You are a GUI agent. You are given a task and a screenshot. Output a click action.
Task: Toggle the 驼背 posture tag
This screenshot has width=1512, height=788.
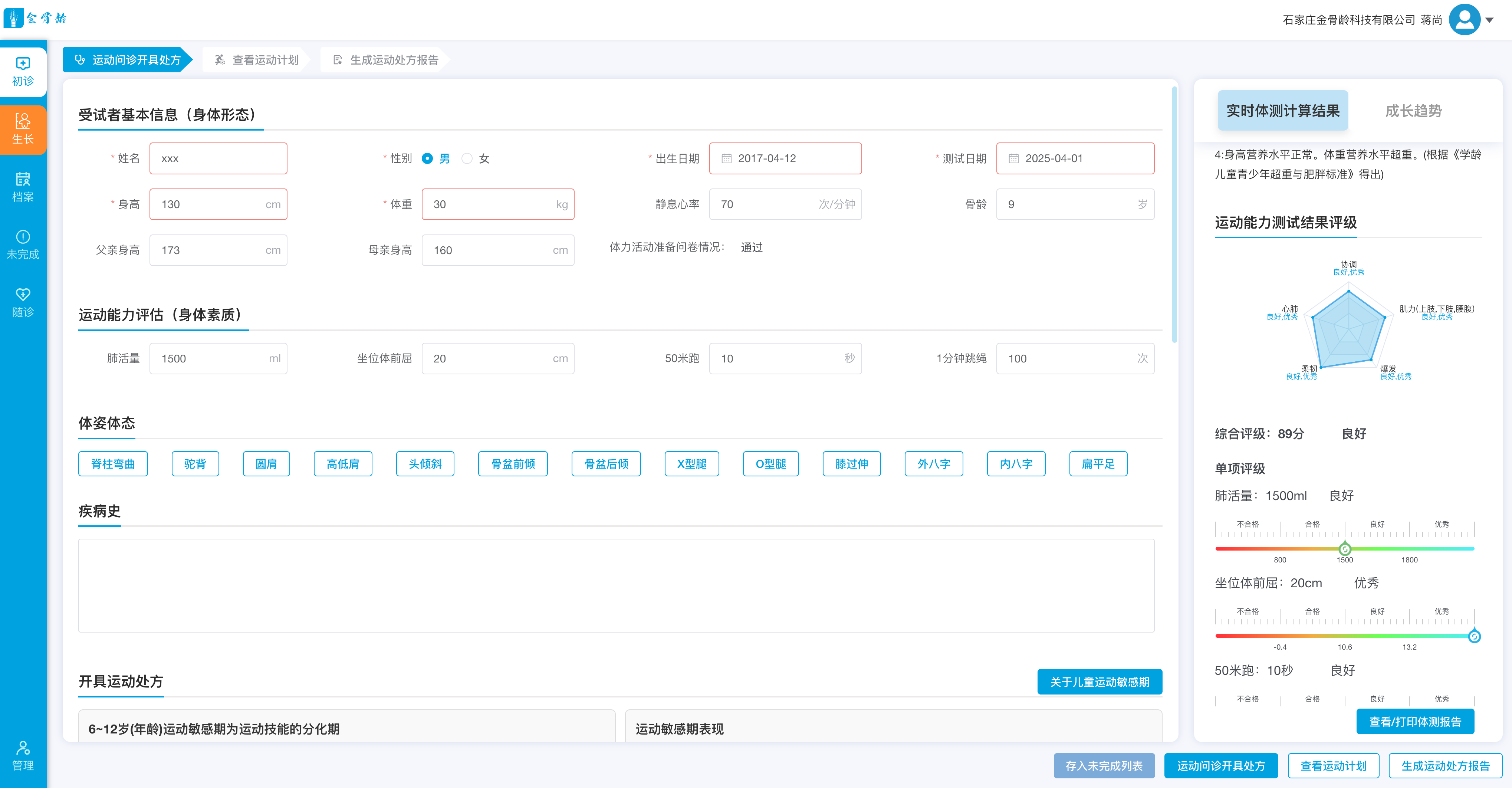tap(195, 464)
